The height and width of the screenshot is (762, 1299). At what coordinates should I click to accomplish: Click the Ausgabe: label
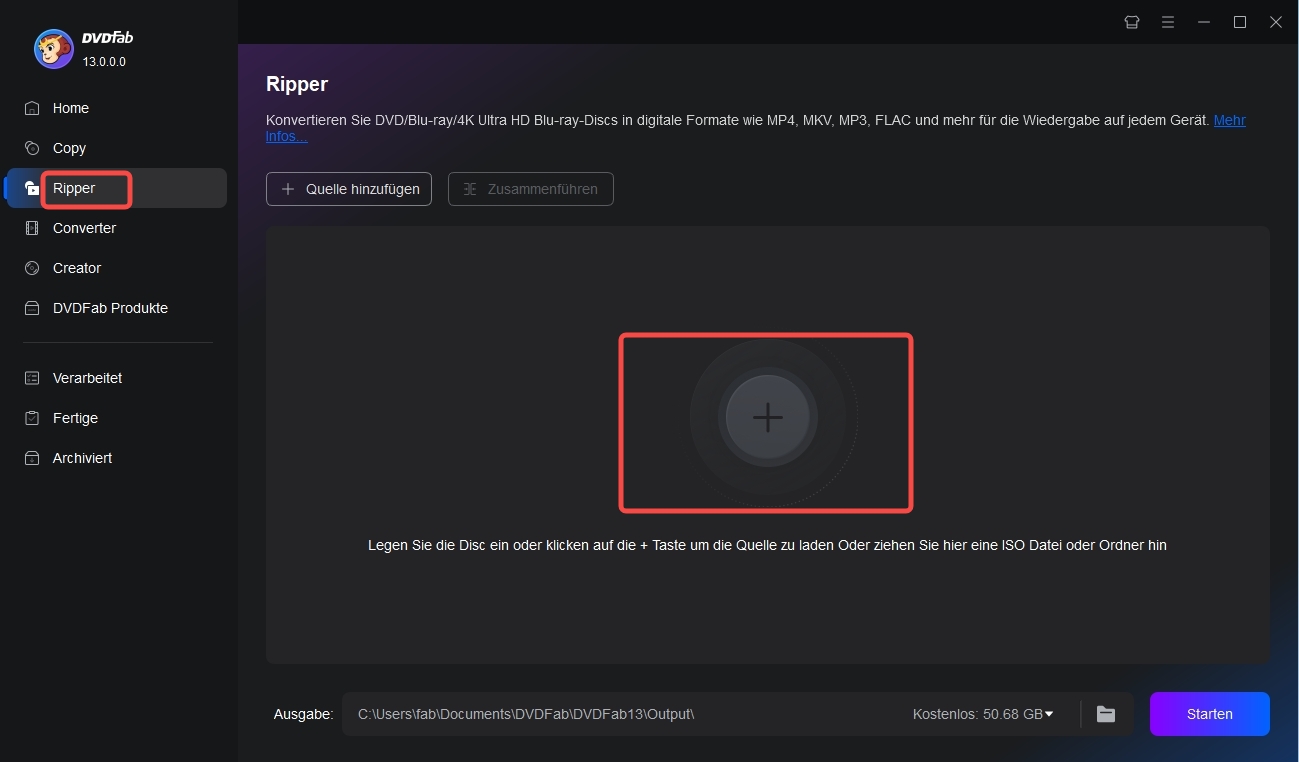(x=303, y=714)
